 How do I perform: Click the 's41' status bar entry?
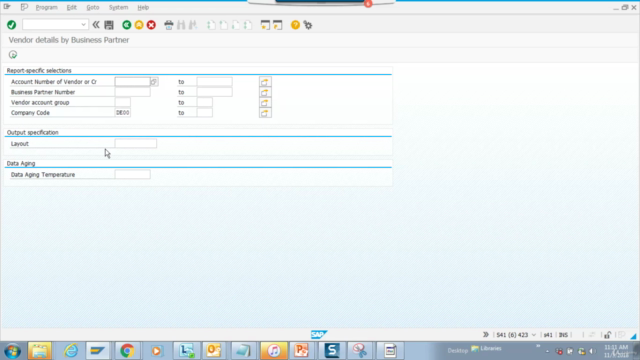click(x=548, y=335)
